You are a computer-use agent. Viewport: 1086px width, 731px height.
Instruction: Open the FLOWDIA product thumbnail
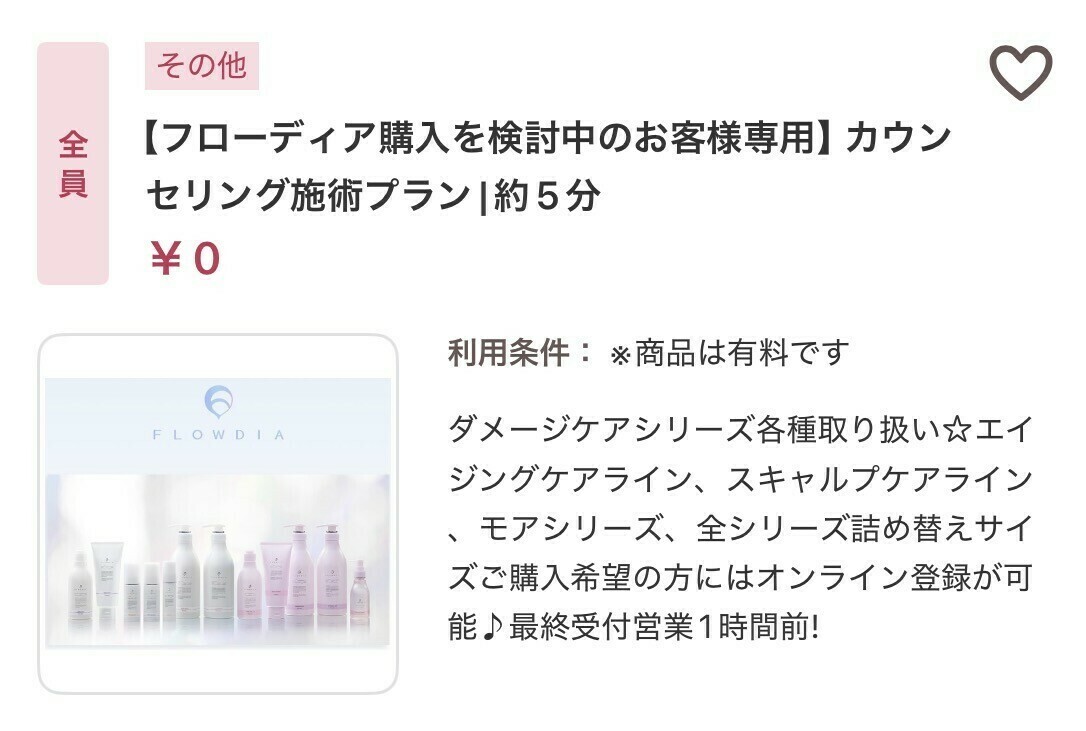(217, 513)
